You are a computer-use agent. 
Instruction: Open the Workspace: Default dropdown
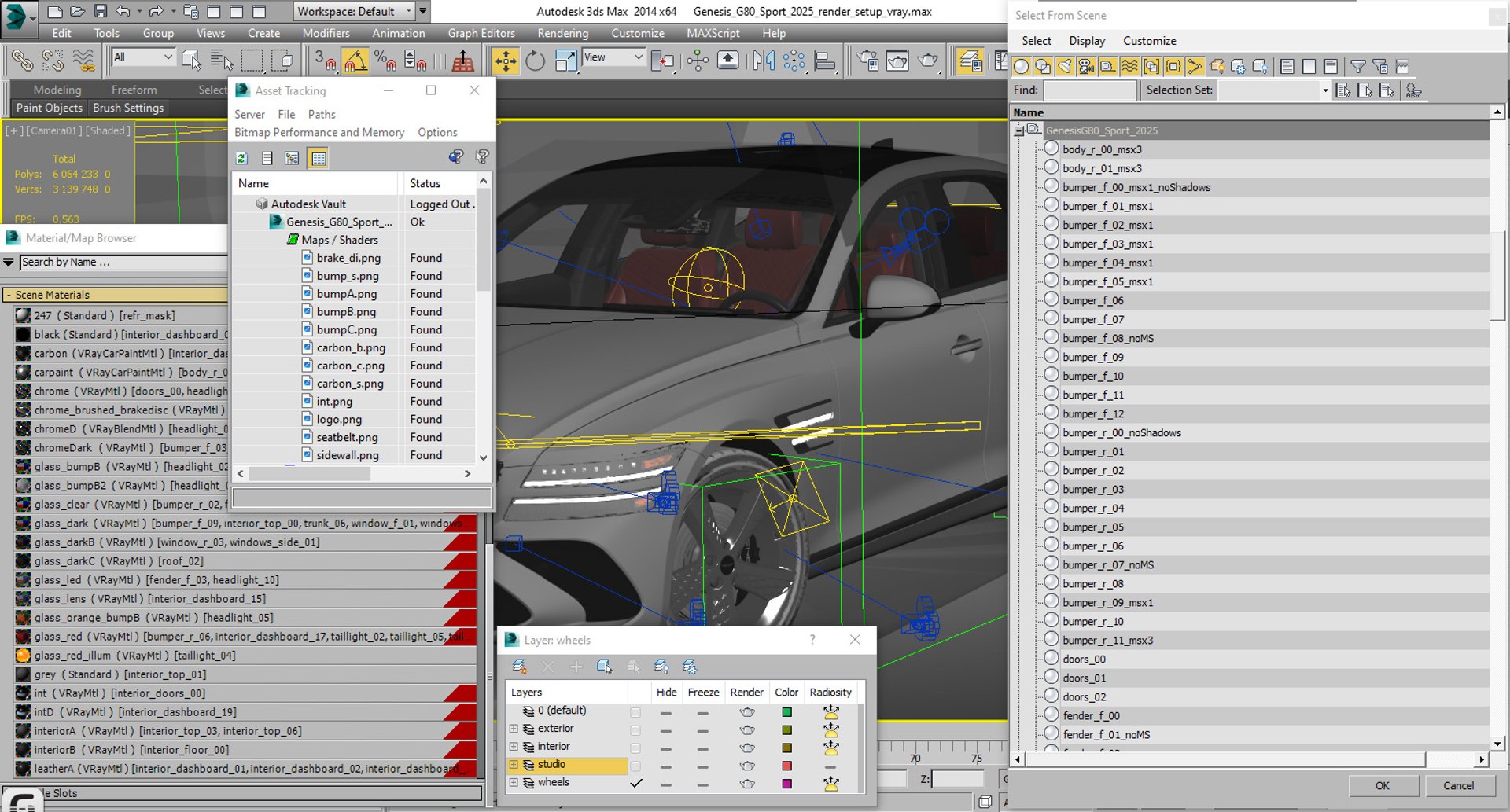[x=354, y=11]
